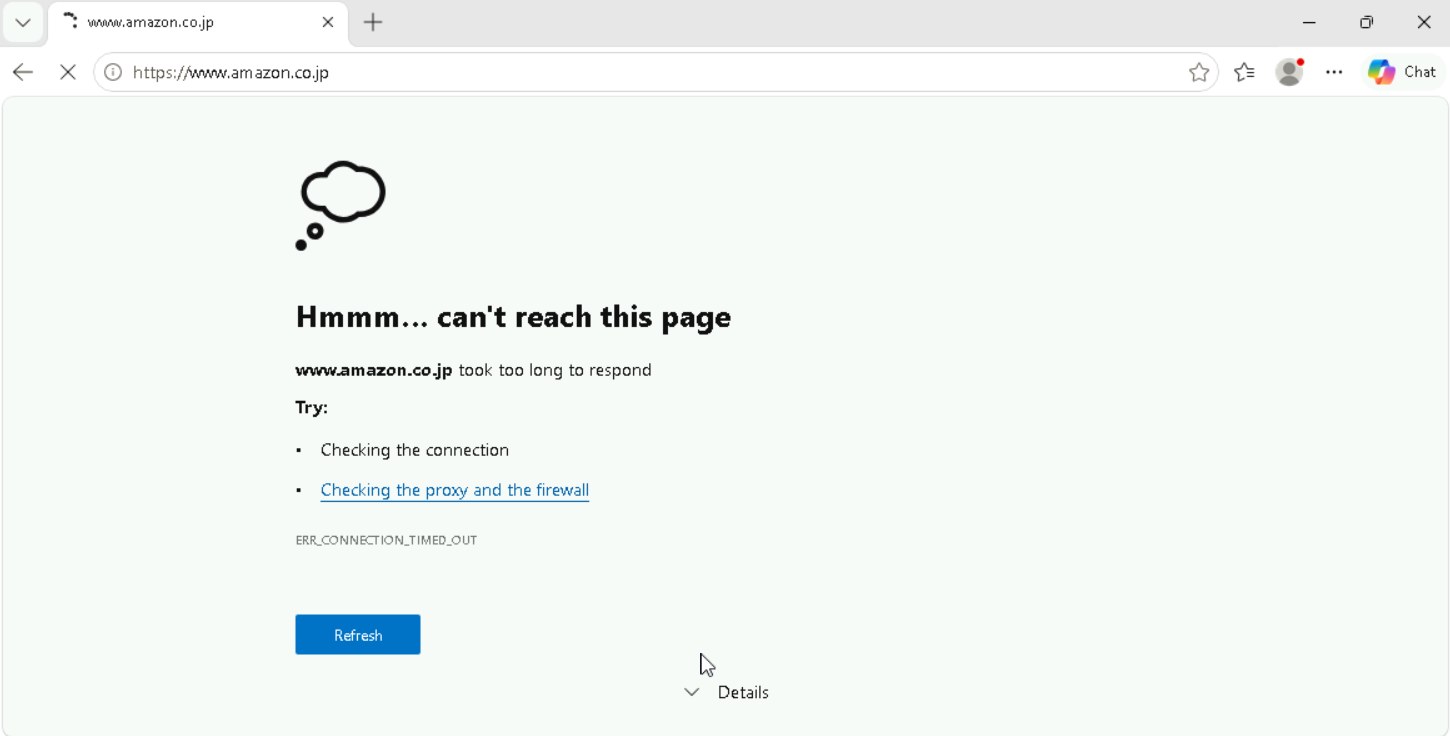1450x736 pixels.
Task: Minimize the browser window
Action: pos(1309,22)
